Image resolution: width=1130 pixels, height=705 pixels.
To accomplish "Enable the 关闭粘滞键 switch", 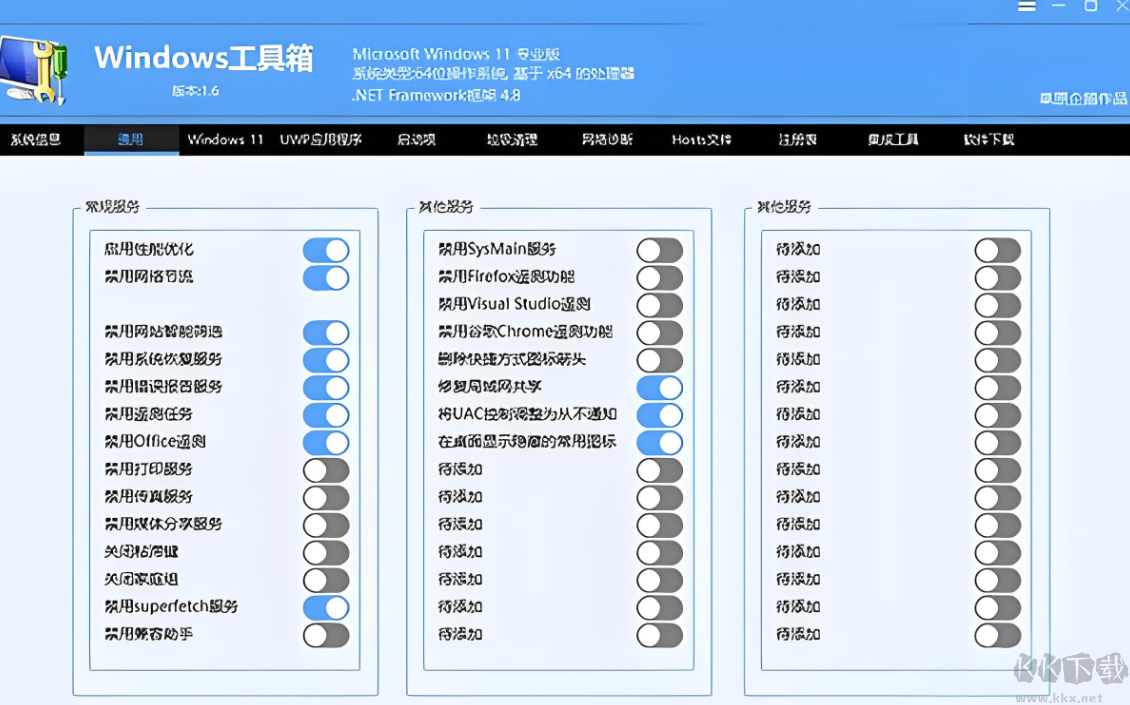I will click(x=326, y=552).
